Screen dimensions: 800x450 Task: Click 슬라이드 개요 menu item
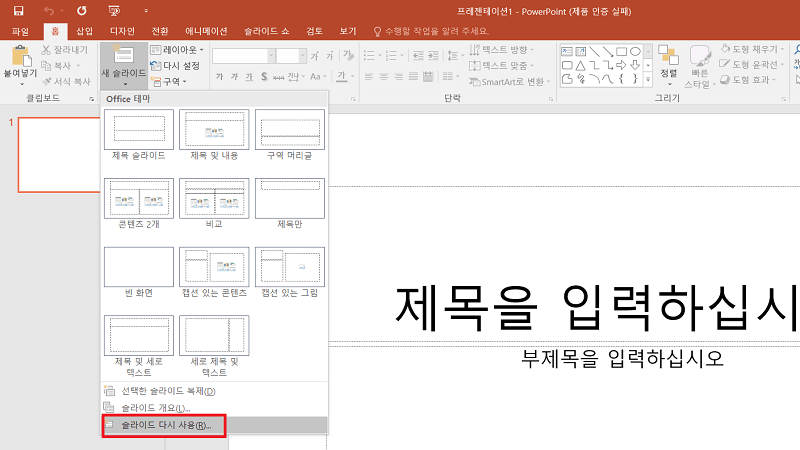pos(214,408)
